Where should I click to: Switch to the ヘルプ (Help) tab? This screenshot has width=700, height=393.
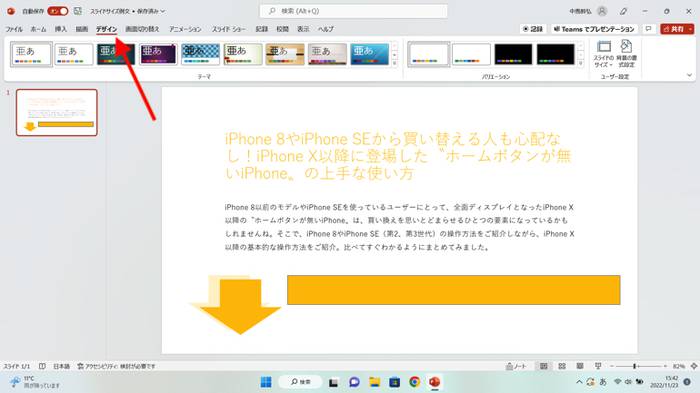click(326, 29)
